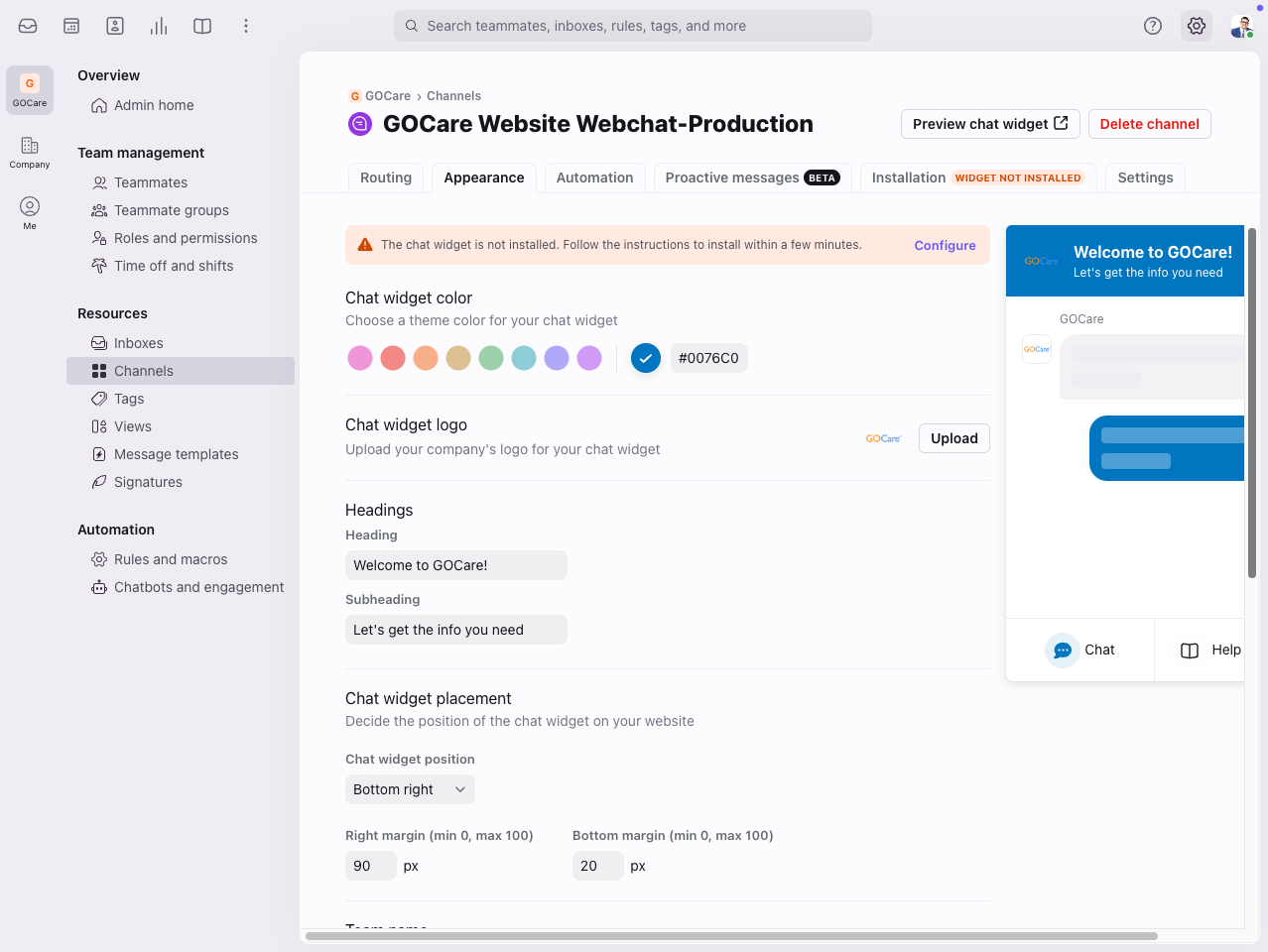Switch to Proactive messages tab
Viewport: 1268px width, 952px height.
[752, 178]
